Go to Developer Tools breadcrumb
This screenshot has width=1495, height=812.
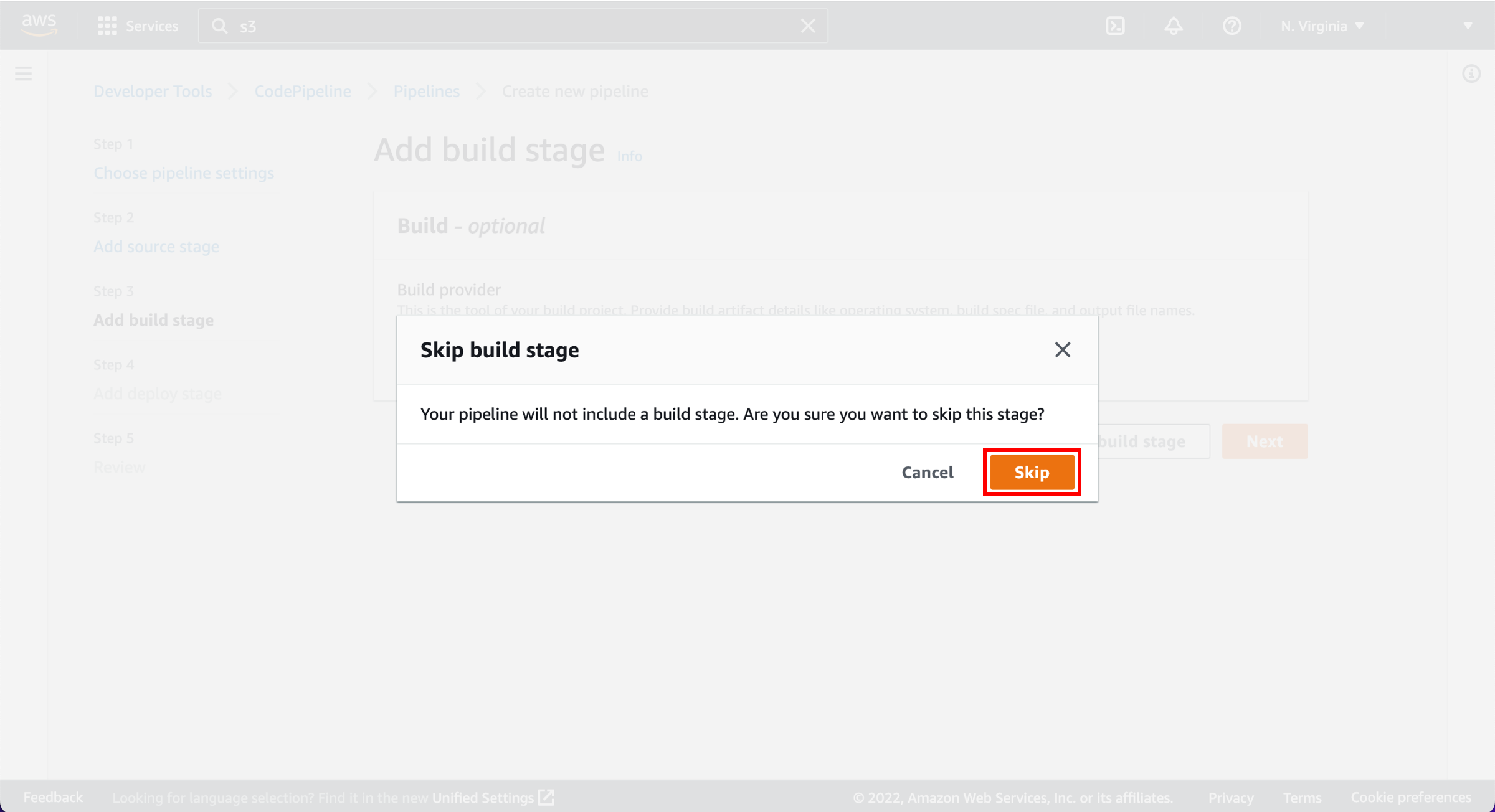(x=153, y=92)
